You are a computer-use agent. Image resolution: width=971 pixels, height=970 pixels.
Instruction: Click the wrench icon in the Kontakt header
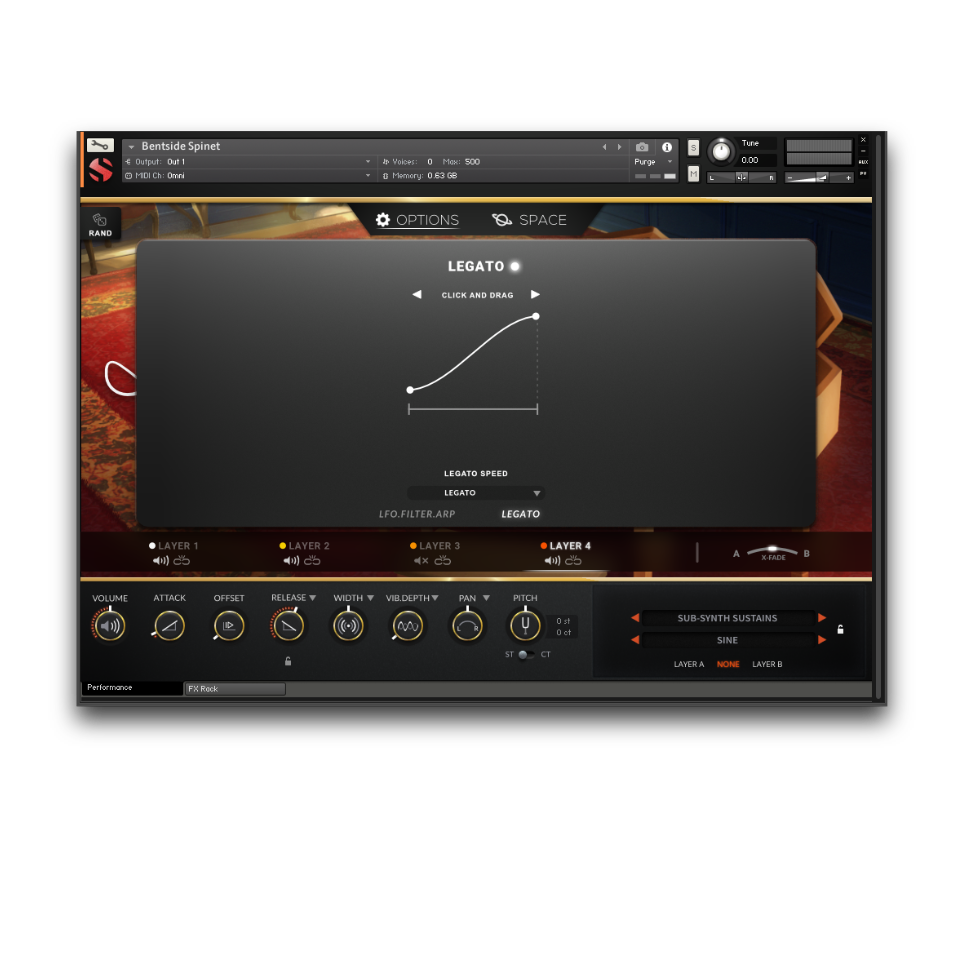99,144
